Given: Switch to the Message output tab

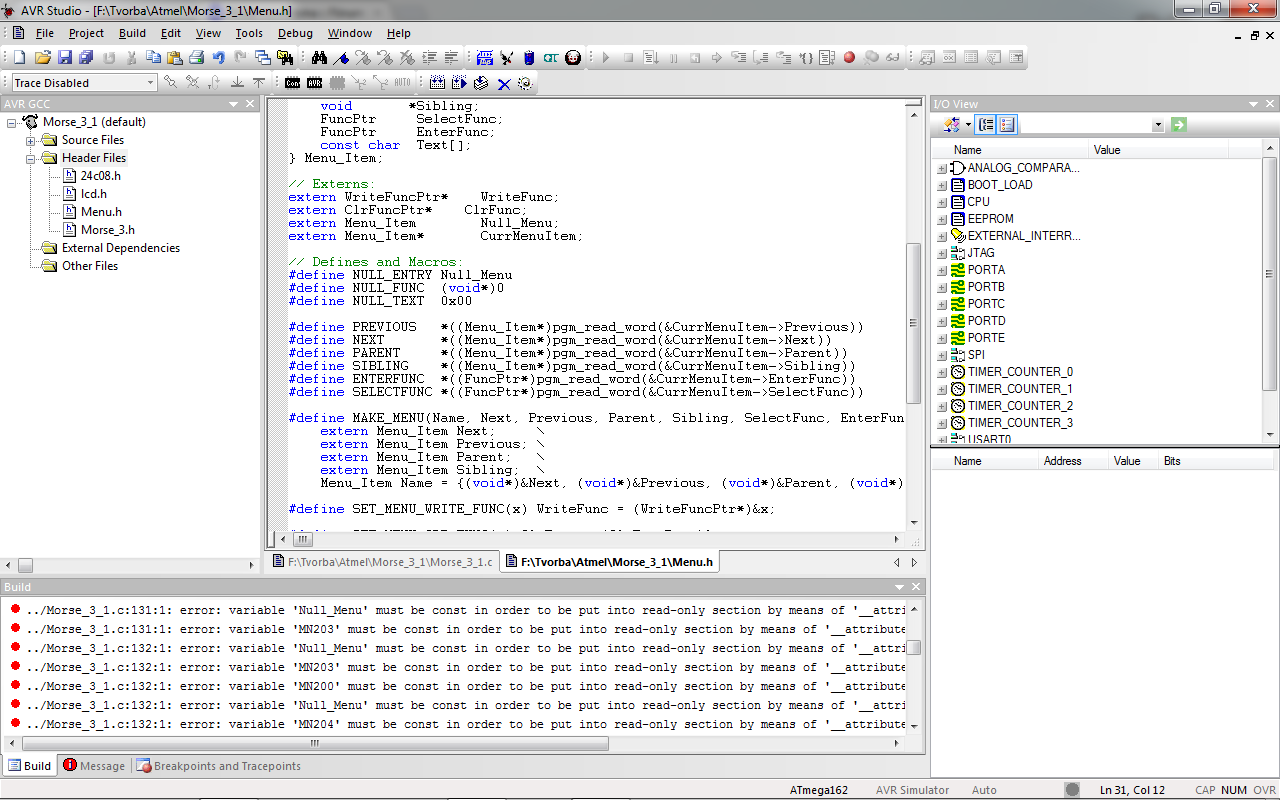Looking at the screenshot, I should click(94, 766).
